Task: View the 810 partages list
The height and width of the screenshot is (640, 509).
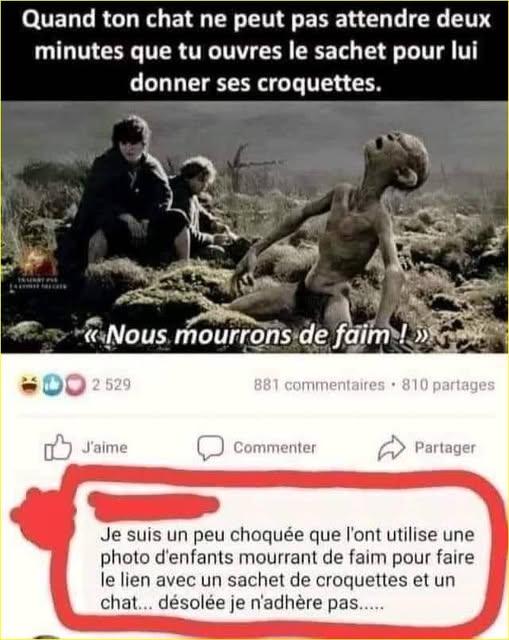Action: pos(448,385)
